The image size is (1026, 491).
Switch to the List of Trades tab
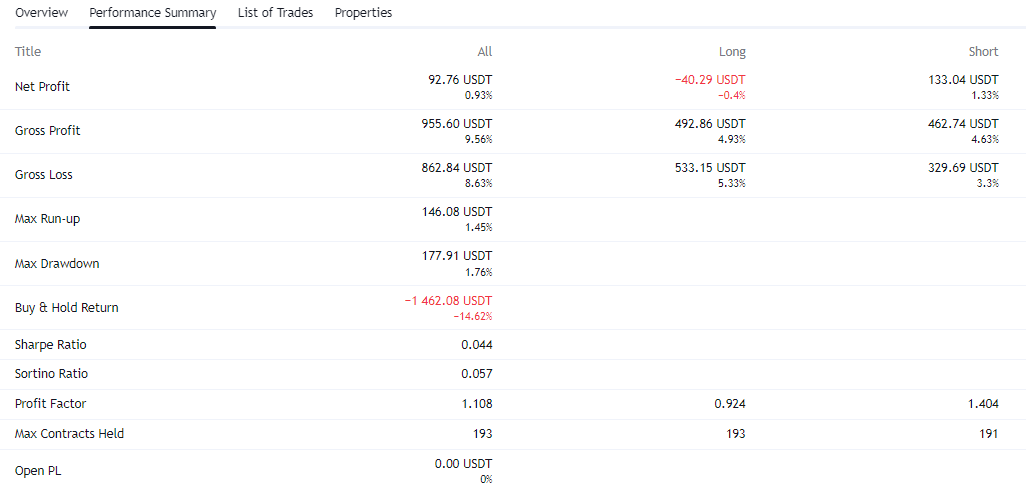pyautogui.click(x=275, y=13)
